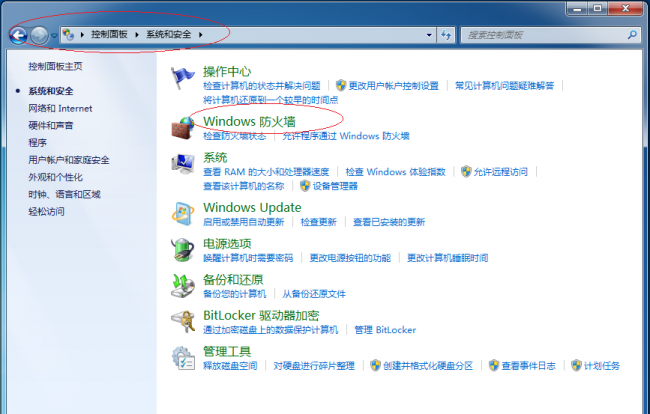The height and width of the screenshot is (414, 650).
Task: Open the 电源选项 battery icon
Action: (183, 250)
